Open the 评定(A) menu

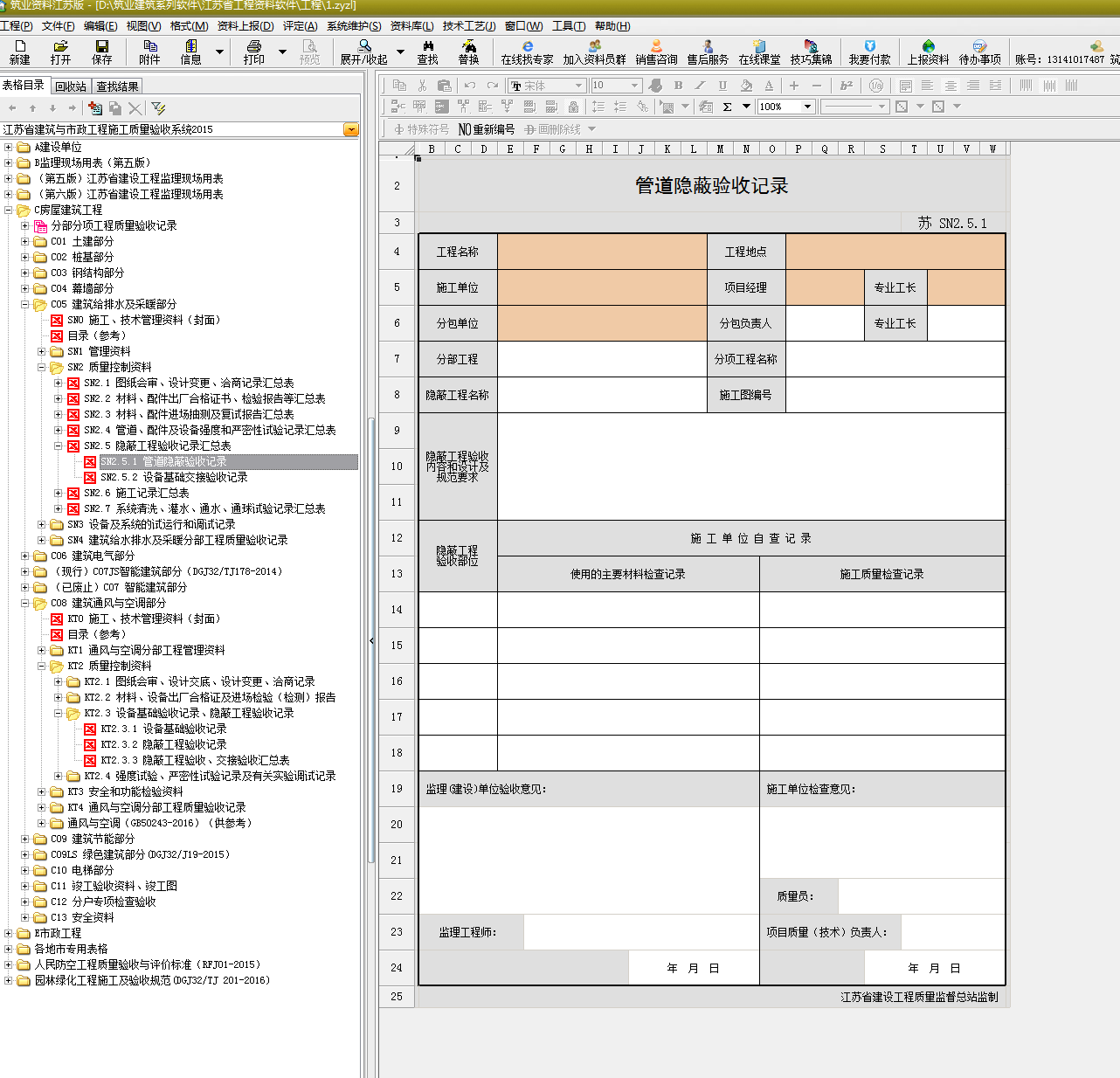coord(300,25)
